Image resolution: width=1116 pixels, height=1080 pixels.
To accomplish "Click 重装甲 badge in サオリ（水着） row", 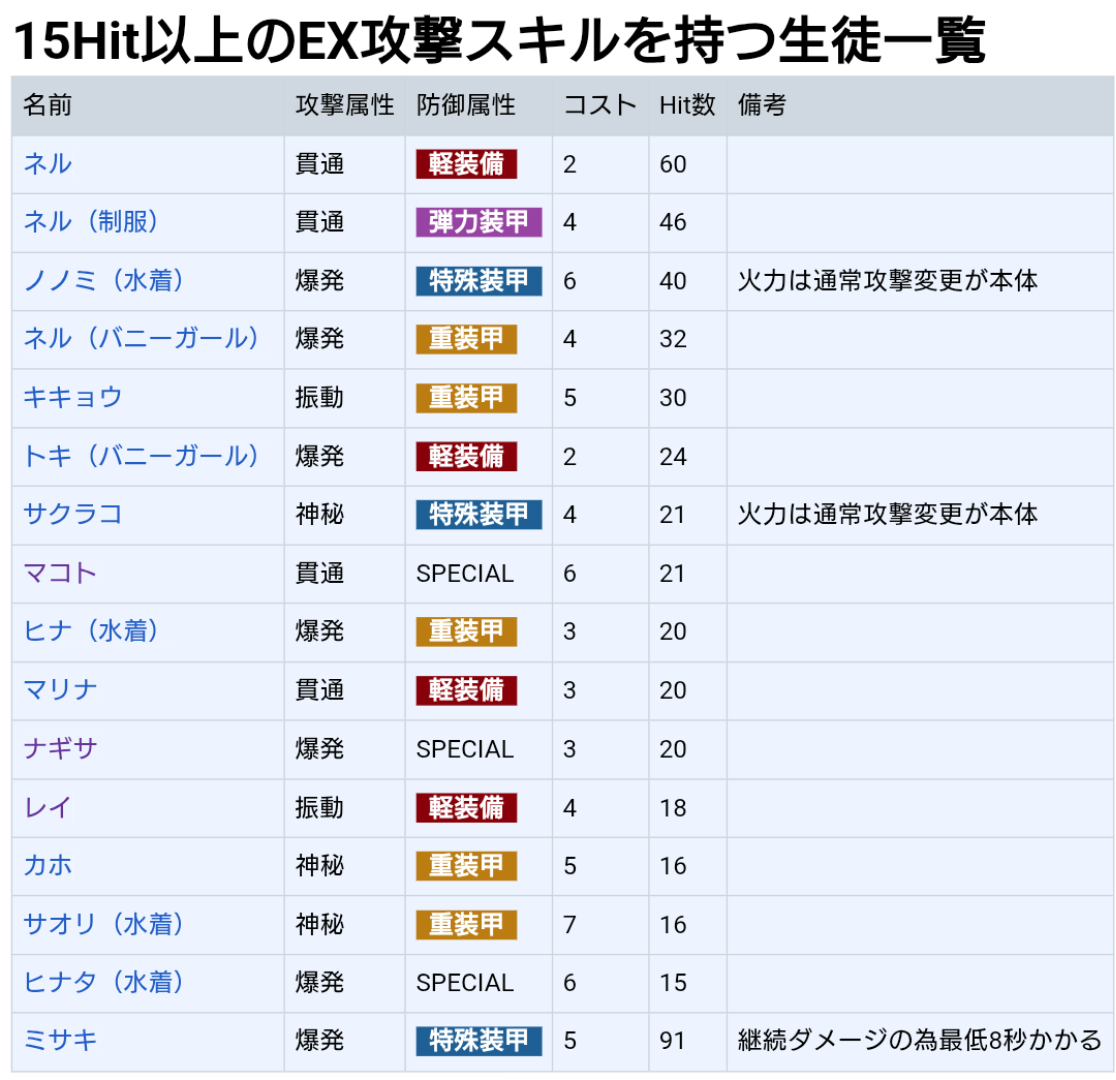I will pos(466,925).
